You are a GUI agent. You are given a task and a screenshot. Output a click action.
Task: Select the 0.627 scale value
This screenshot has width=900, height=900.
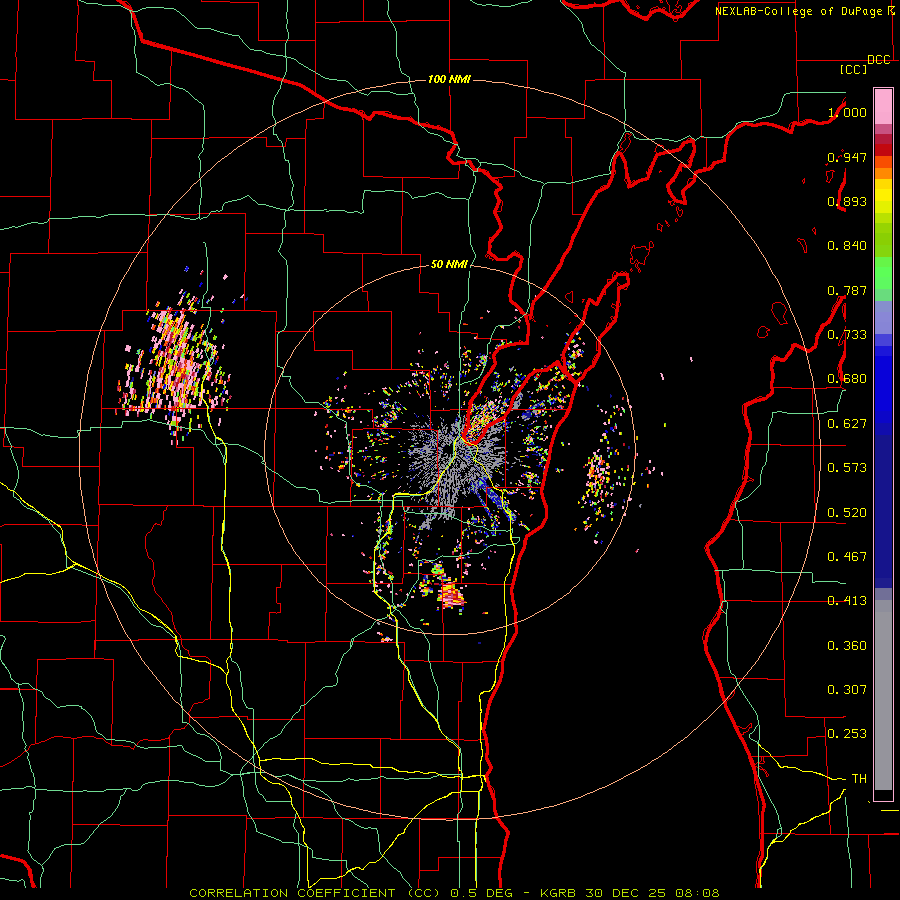[847, 424]
